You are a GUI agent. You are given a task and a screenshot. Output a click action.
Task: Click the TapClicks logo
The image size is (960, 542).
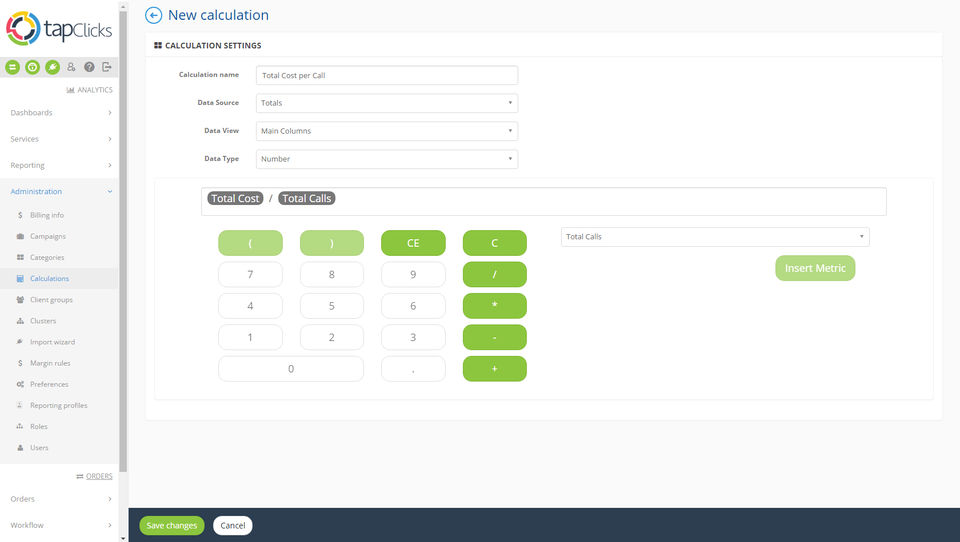point(59,28)
